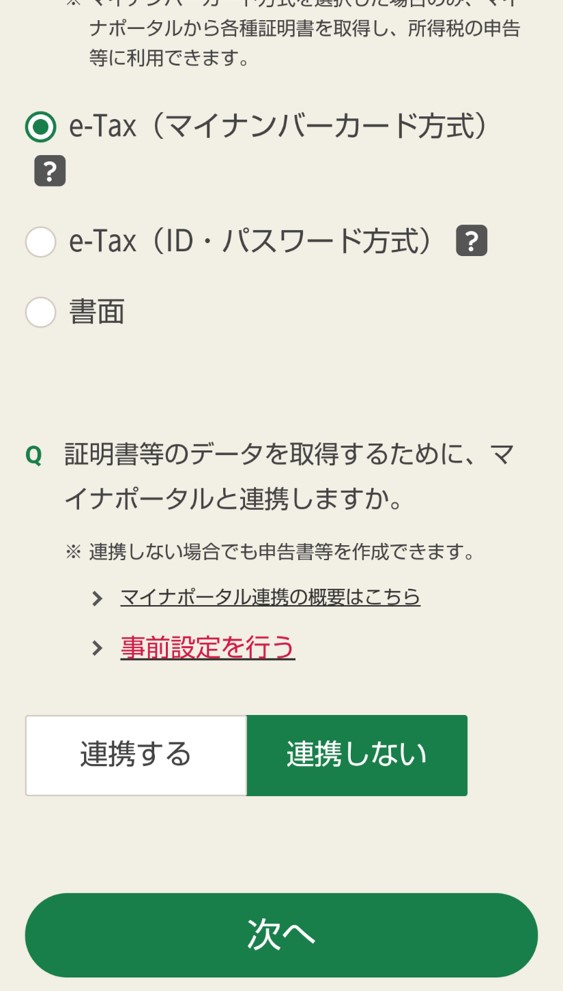This screenshot has width=563, height=991.
Task: Open マイナポータル連携の概要はこちら link
Action: tap(270, 597)
